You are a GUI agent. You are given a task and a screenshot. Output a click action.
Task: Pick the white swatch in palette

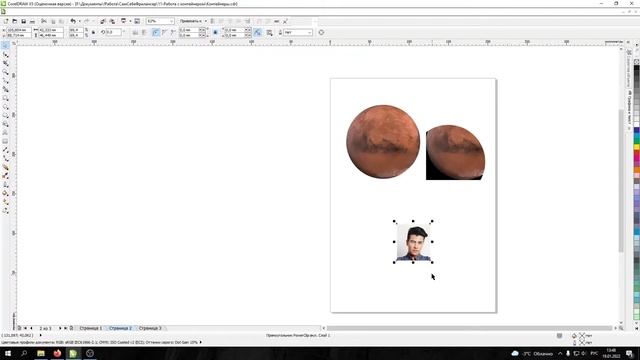[x=636, y=123]
